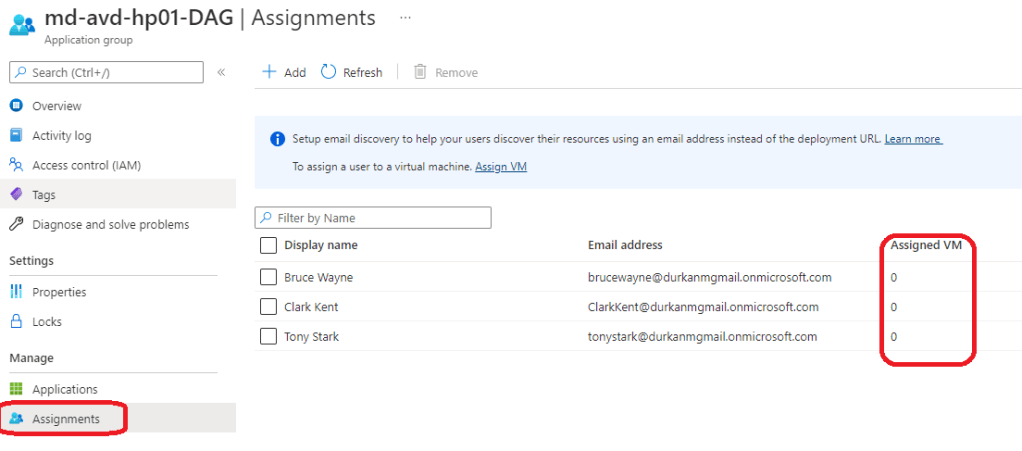Click the Overview icon in sidebar

pyautogui.click(x=16, y=106)
